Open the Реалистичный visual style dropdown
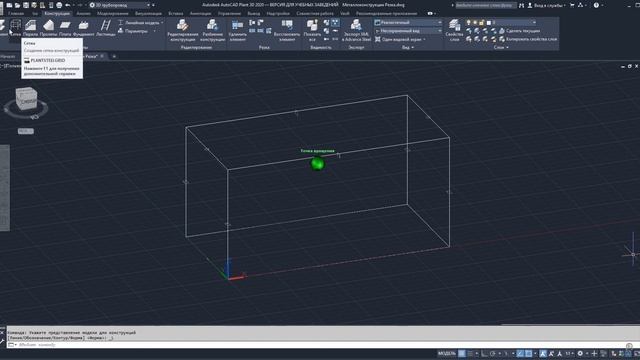The height and width of the screenshot is (360, 640). (408, 22)
